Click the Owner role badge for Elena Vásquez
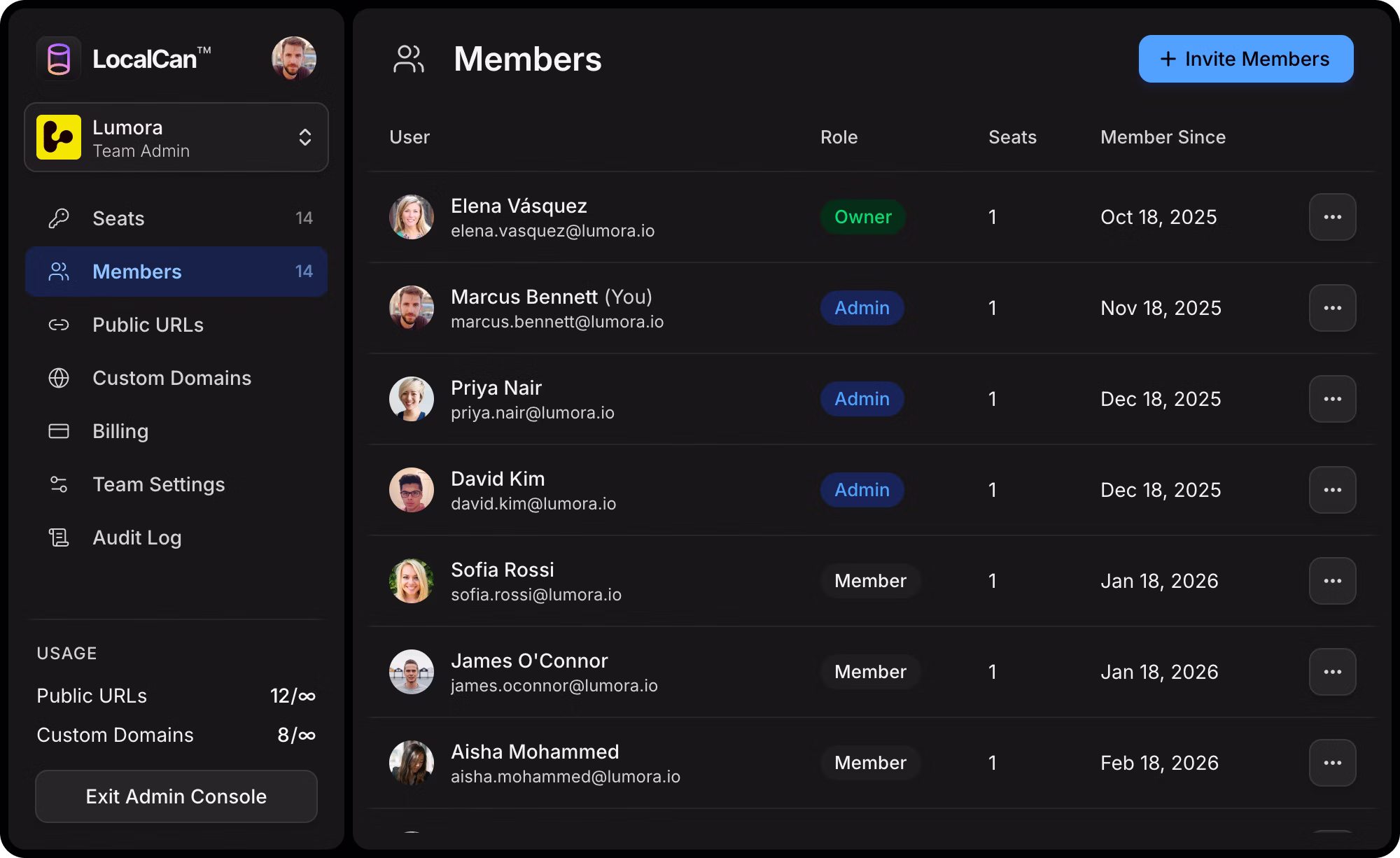The height and width of the screenshot is (858, 1400). pyautogui.click(x=863, y=217)
